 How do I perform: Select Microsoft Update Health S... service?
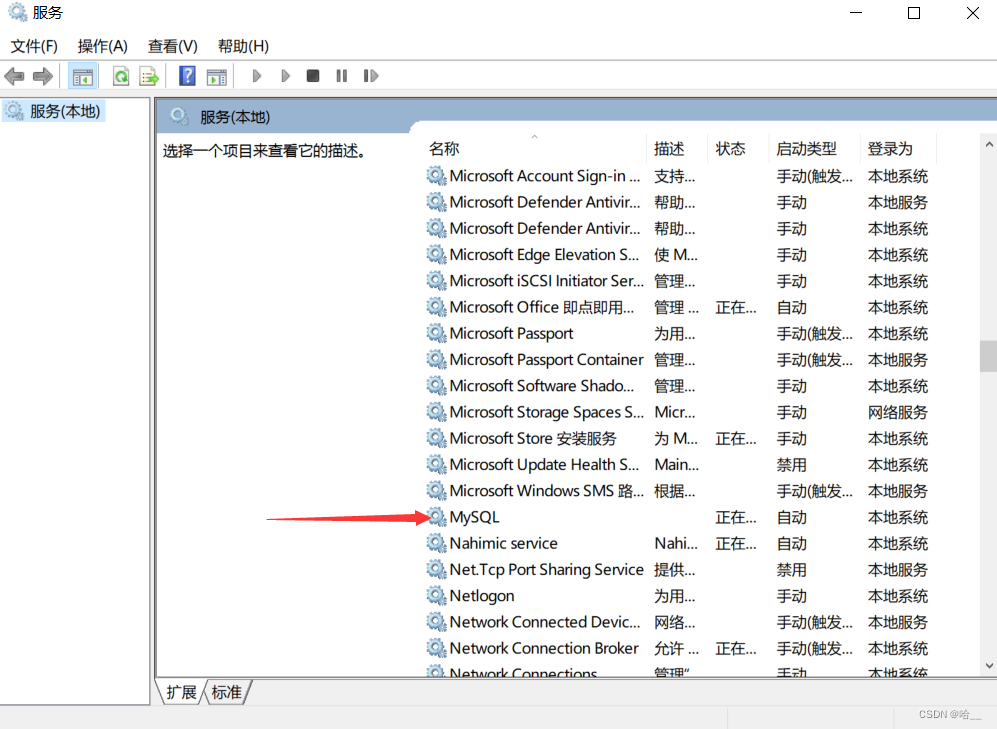pos(544,465)
